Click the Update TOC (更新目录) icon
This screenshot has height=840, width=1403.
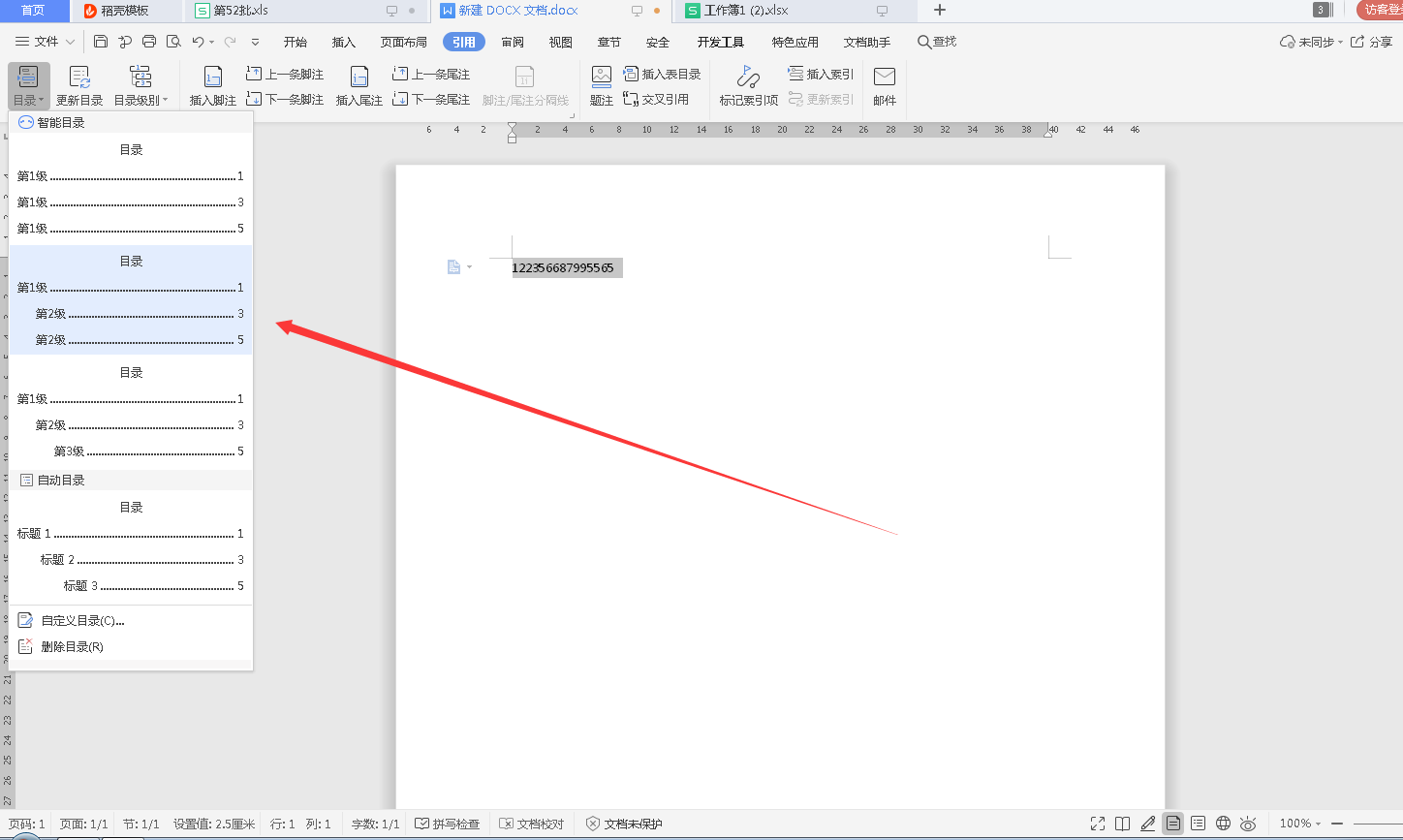click(79, 78)
